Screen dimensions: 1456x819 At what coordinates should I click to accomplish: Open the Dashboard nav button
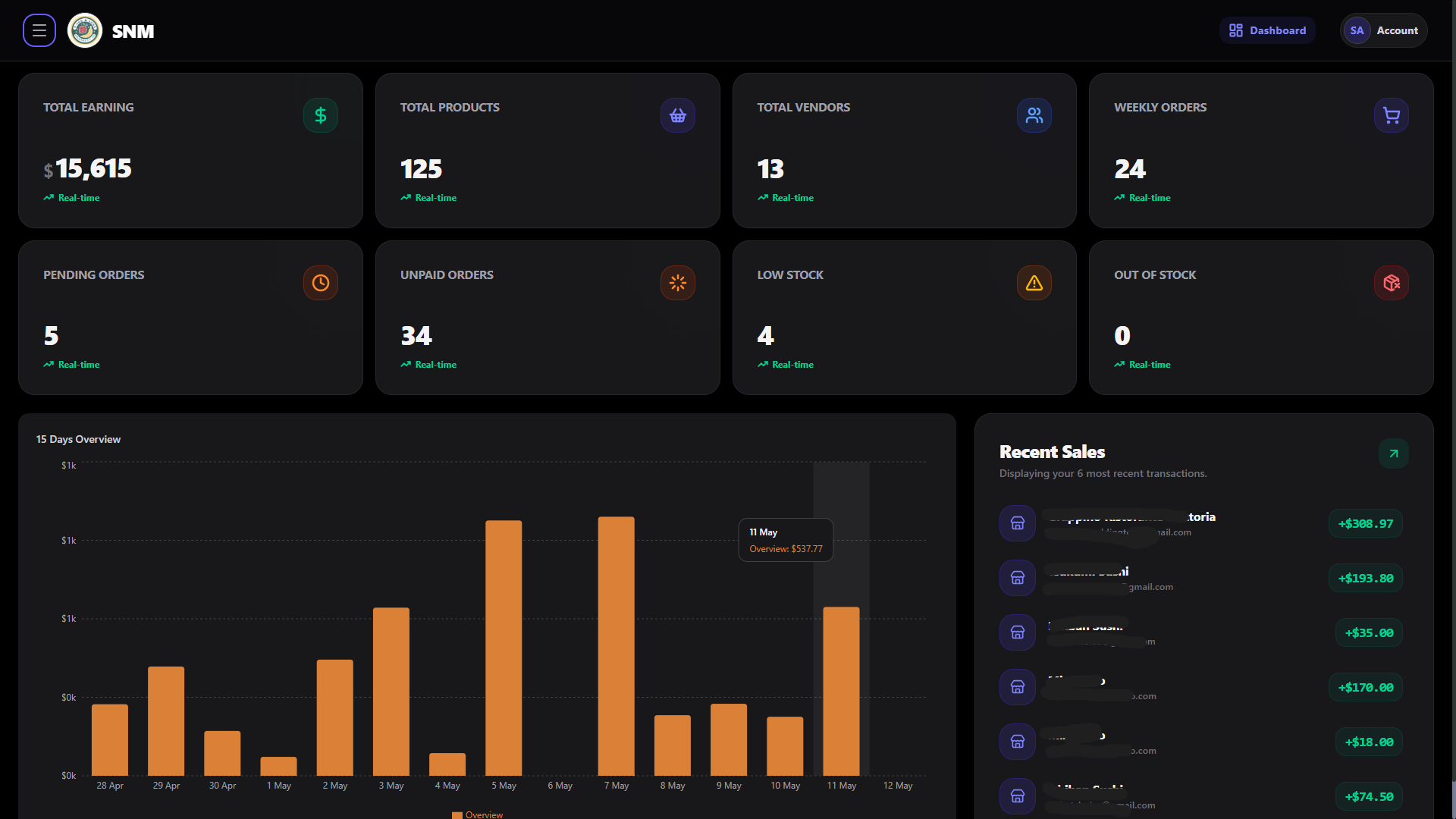[1267, 30]
